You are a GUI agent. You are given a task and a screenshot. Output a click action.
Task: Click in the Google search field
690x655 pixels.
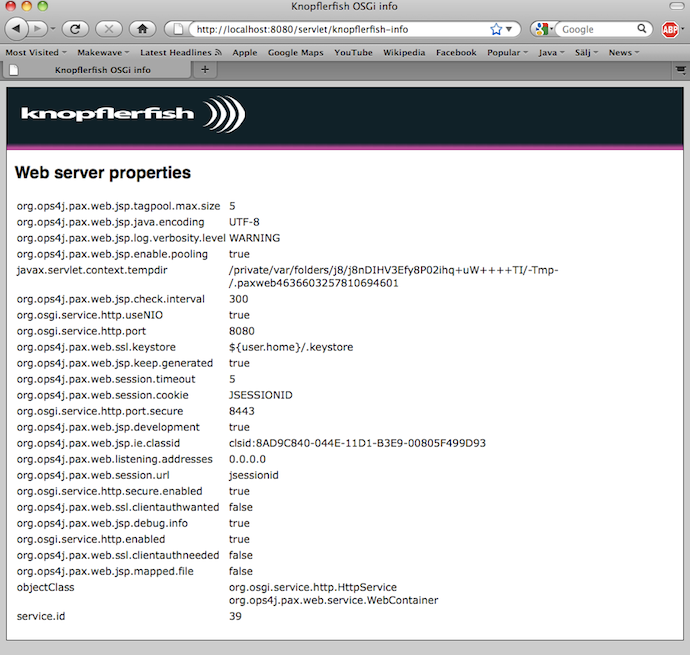point(596,29)
